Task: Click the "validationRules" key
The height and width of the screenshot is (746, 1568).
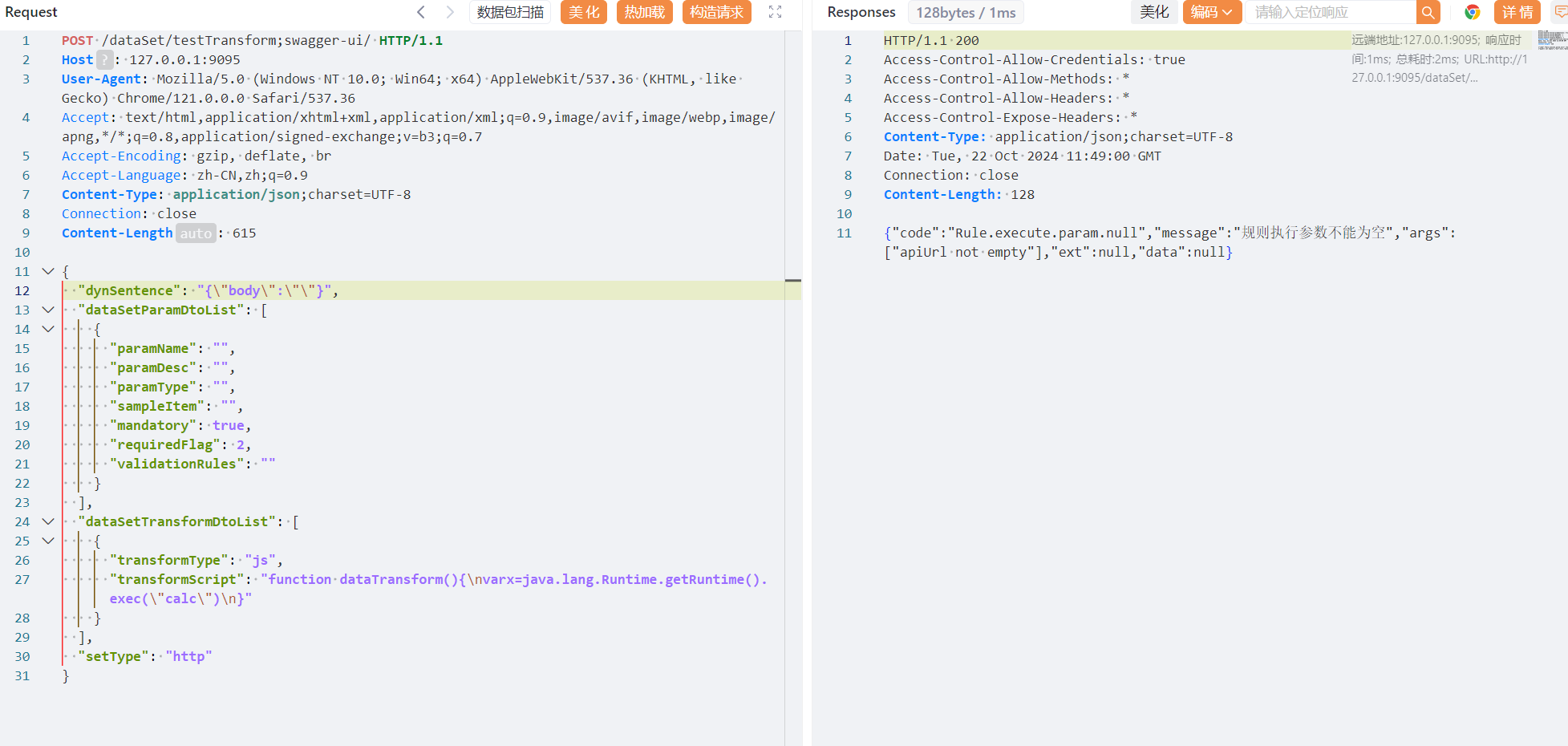Action: (x=177, y=464)
